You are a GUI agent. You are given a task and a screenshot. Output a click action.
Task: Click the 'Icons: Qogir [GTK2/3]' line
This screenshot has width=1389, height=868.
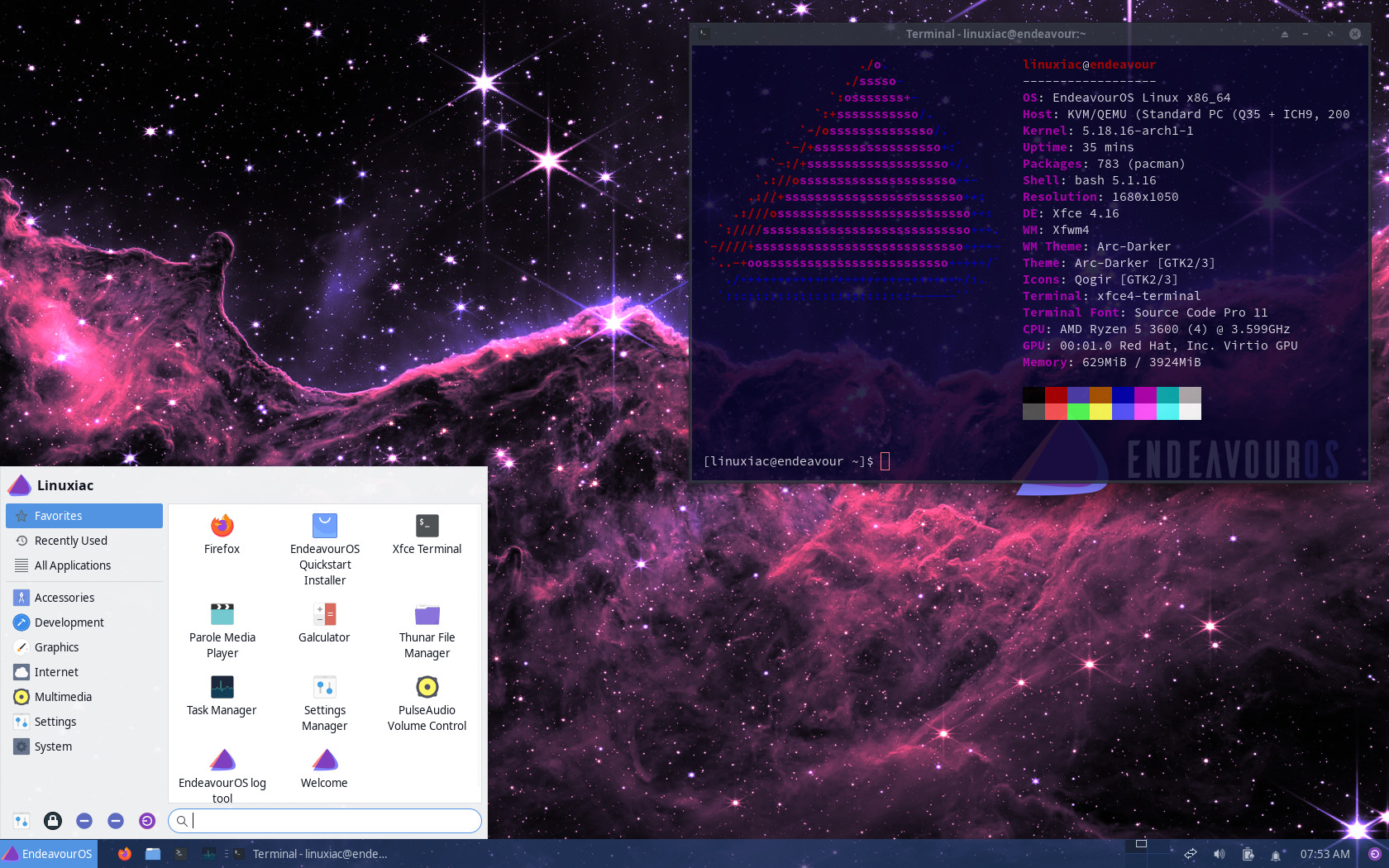1100,279
